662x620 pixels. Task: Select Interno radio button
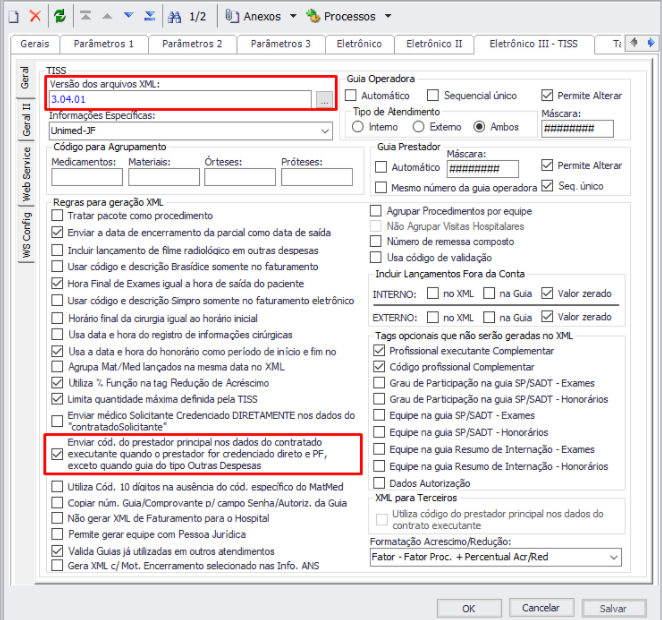point(358,127)
